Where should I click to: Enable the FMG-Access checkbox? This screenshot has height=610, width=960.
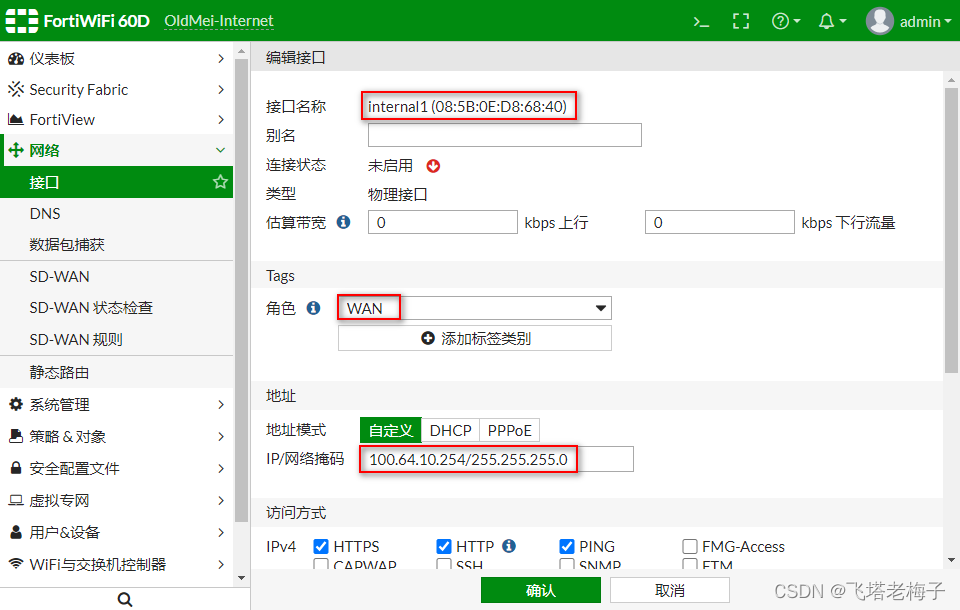point(690,546)
